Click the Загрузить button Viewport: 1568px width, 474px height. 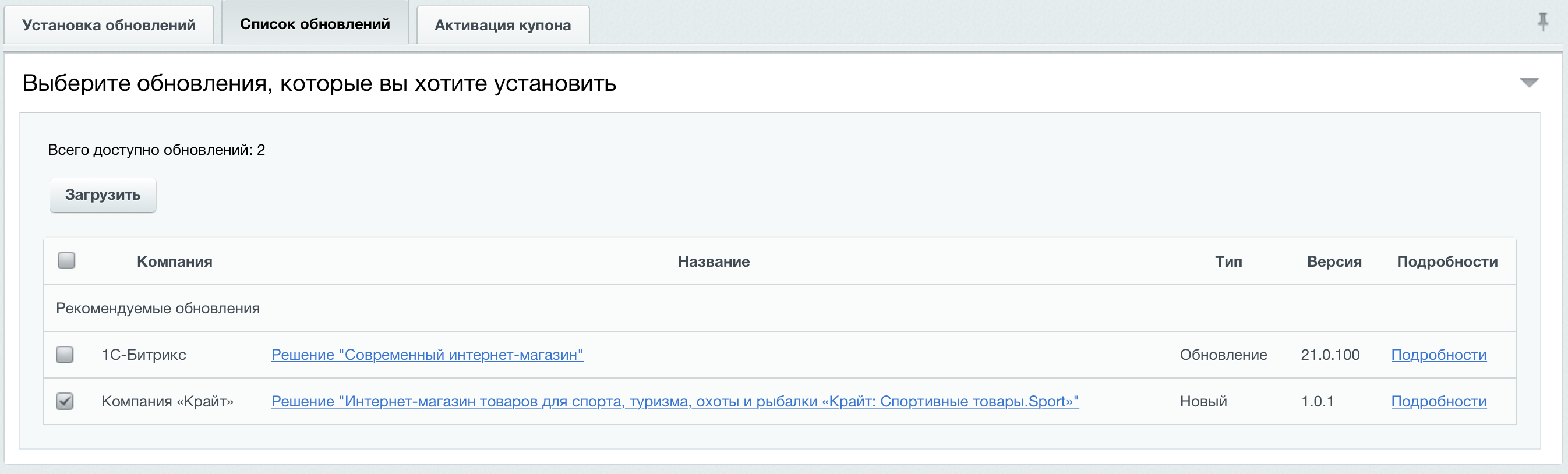[103, 194]
